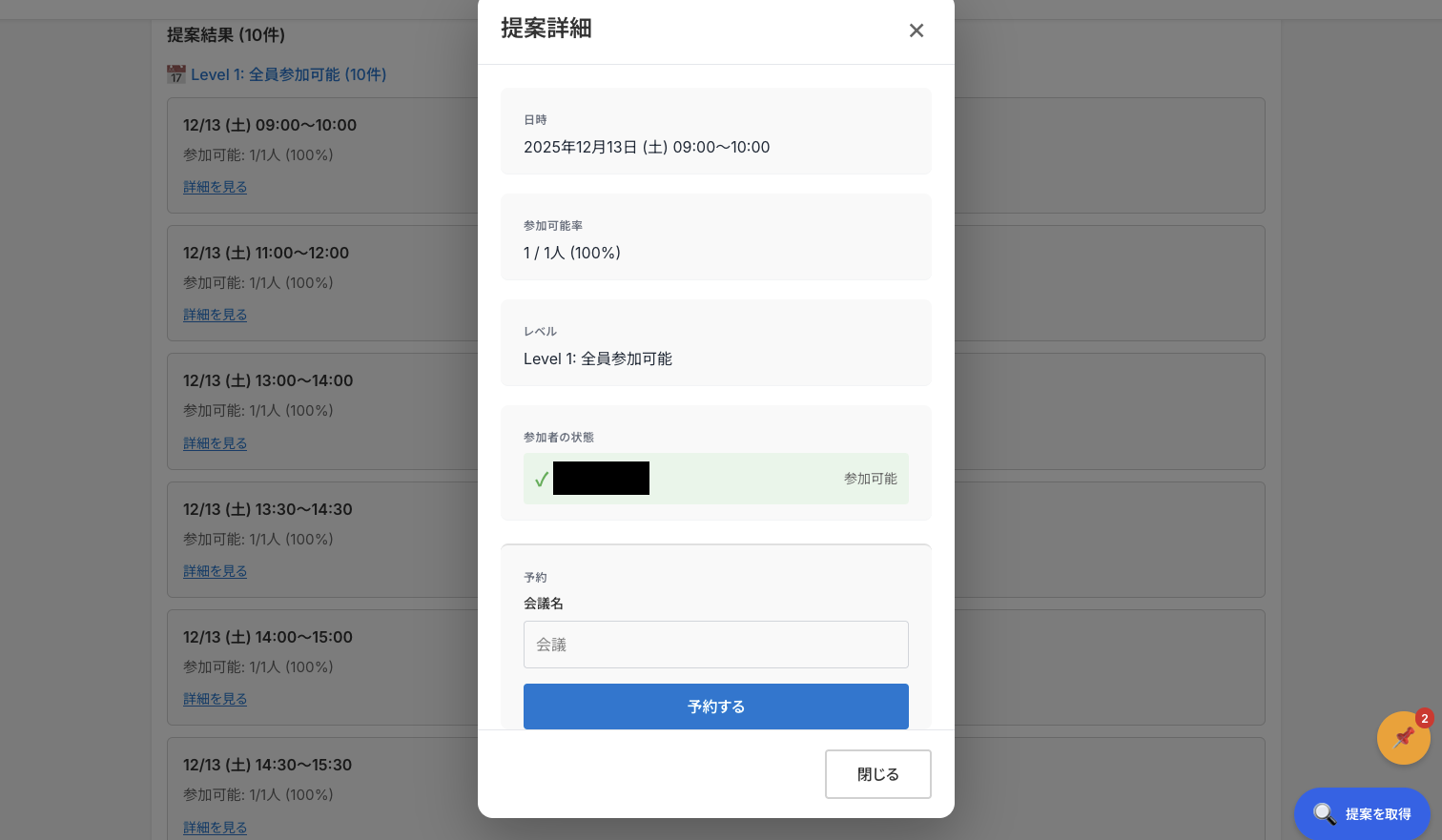Image resolution: width=1442 pixels, height=840 pixels.
Task: Click the green checkmark beside 参加可能
Action: point(542,479)
